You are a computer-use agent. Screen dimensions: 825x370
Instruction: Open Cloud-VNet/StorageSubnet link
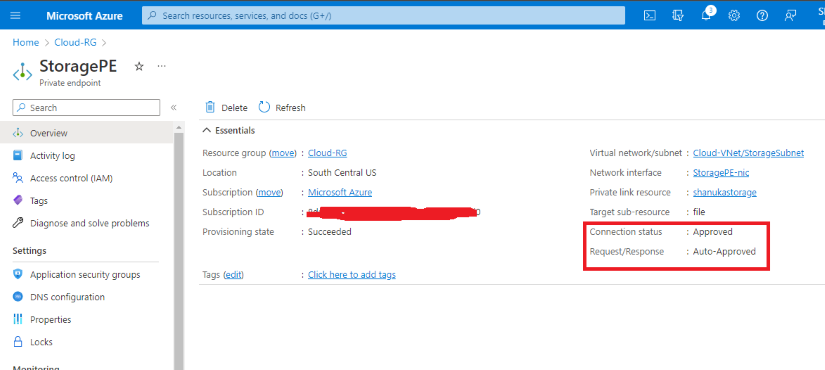coord(748,153)
